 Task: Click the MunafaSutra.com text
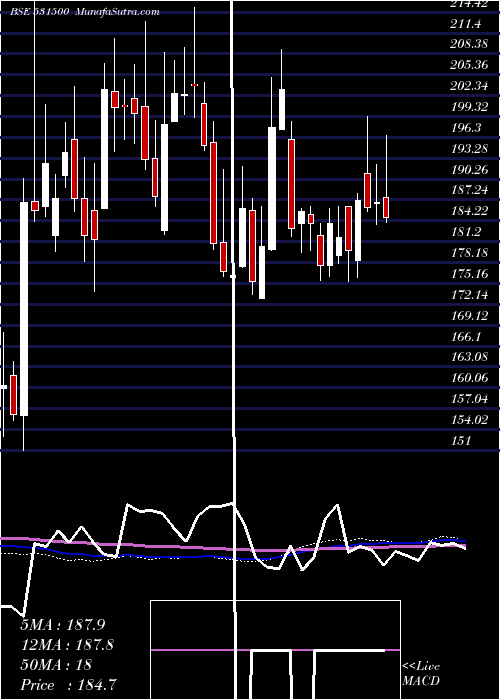click(118, 12)
